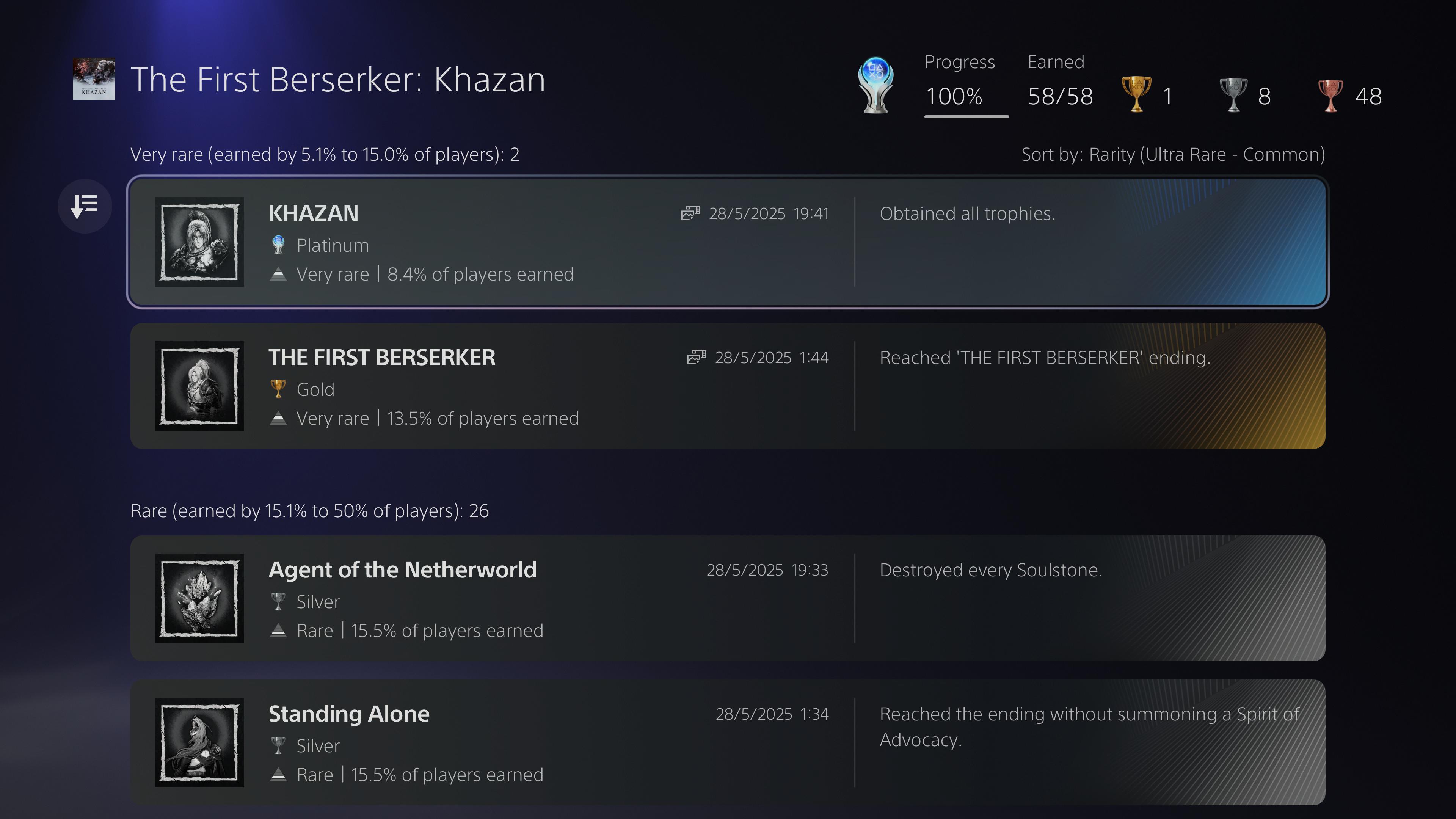
Task: Select the Agent of the Netherworld trophy
Action: 728,598
